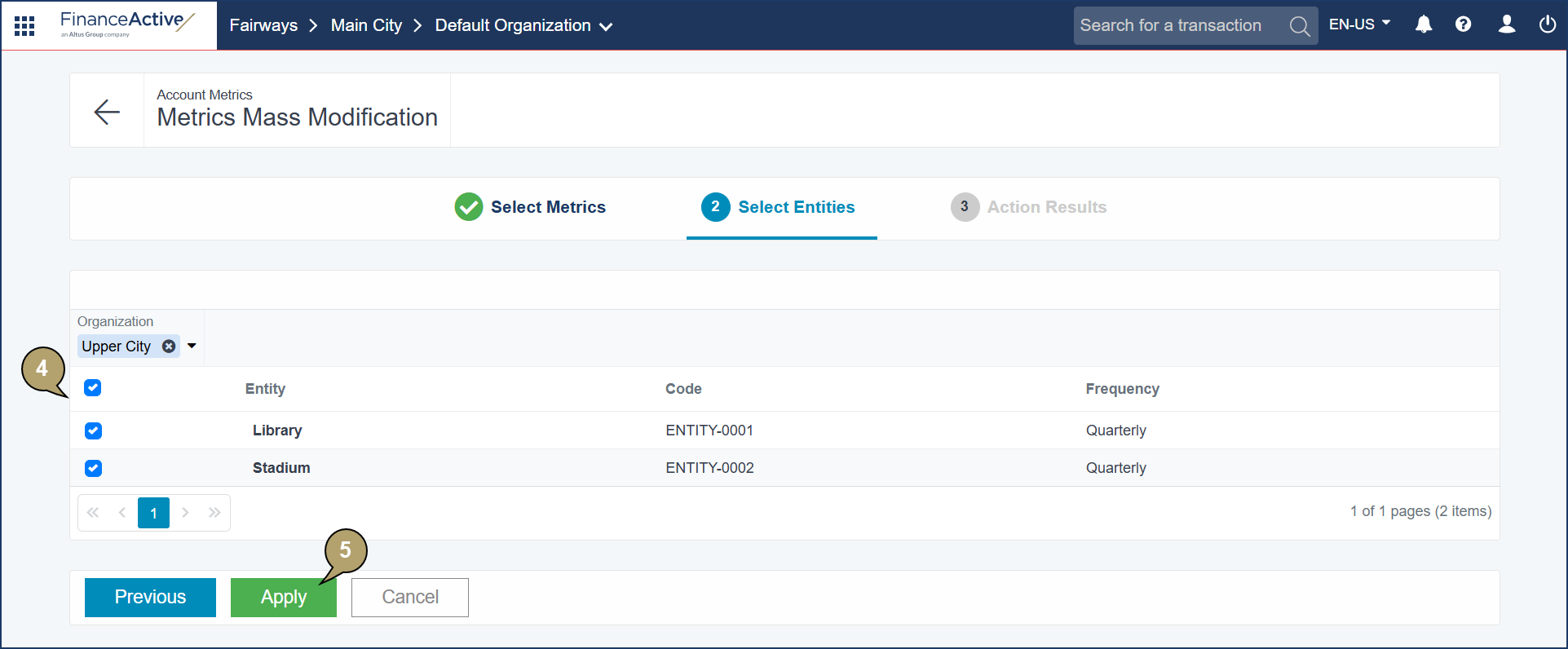Screen dimensions: 1568x649
Task: Go back using the left arrow
Action: (x=107, y=111)
